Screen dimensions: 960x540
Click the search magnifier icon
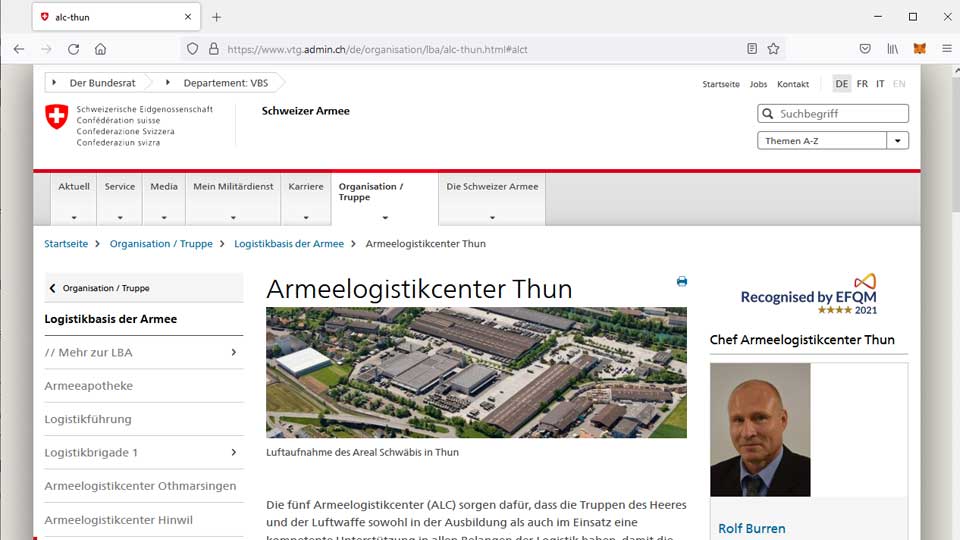click(x=768, y=114)
